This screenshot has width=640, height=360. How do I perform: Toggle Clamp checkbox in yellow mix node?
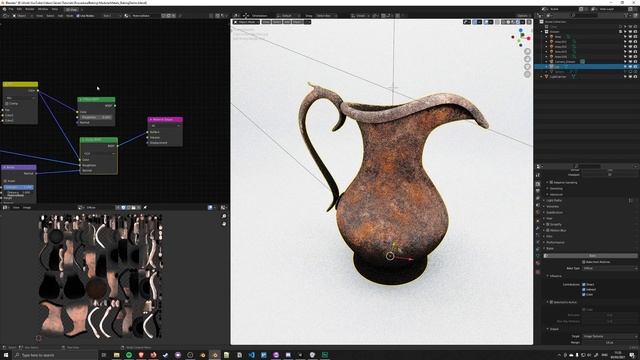coord(7,104)
